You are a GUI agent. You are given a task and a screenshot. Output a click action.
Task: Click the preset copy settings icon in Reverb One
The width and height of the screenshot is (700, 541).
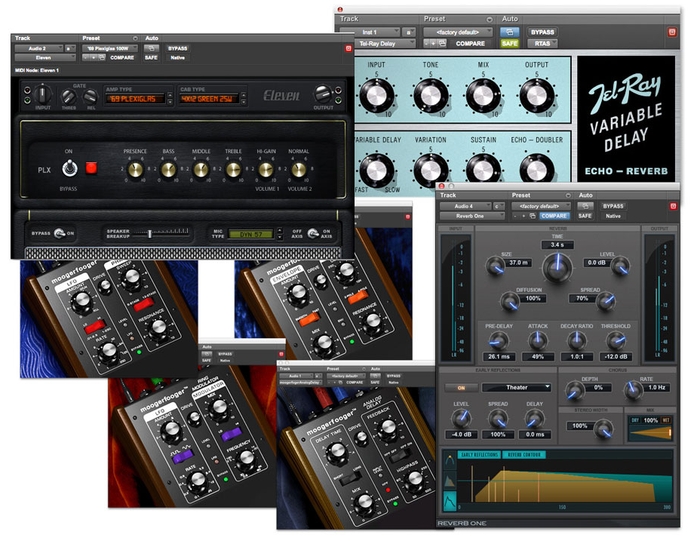[x=533, y=216]
